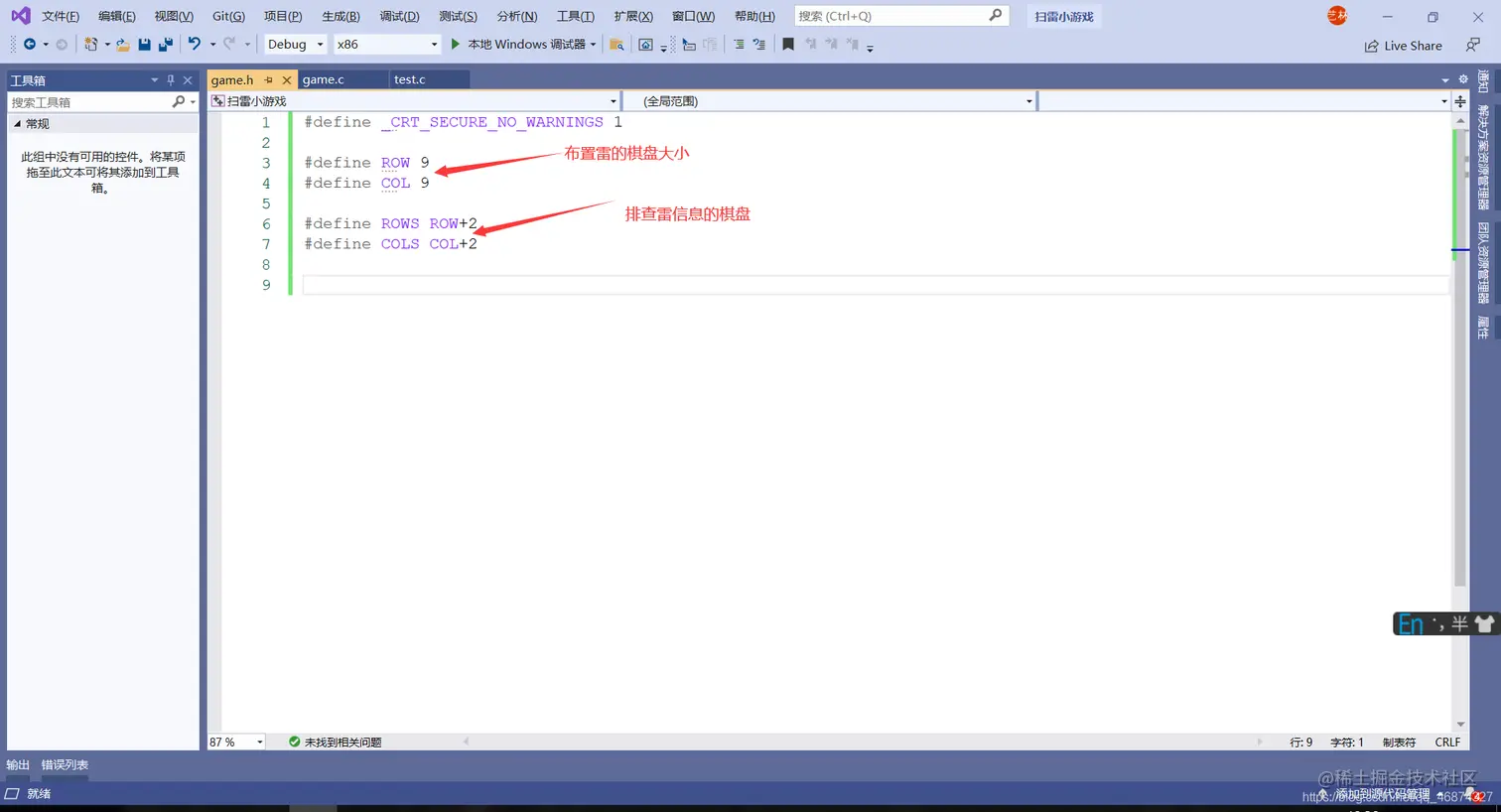Click the Visual Studio logo icon
The height and width of the screenshot is (812, 1501).
tap(20, 16)
